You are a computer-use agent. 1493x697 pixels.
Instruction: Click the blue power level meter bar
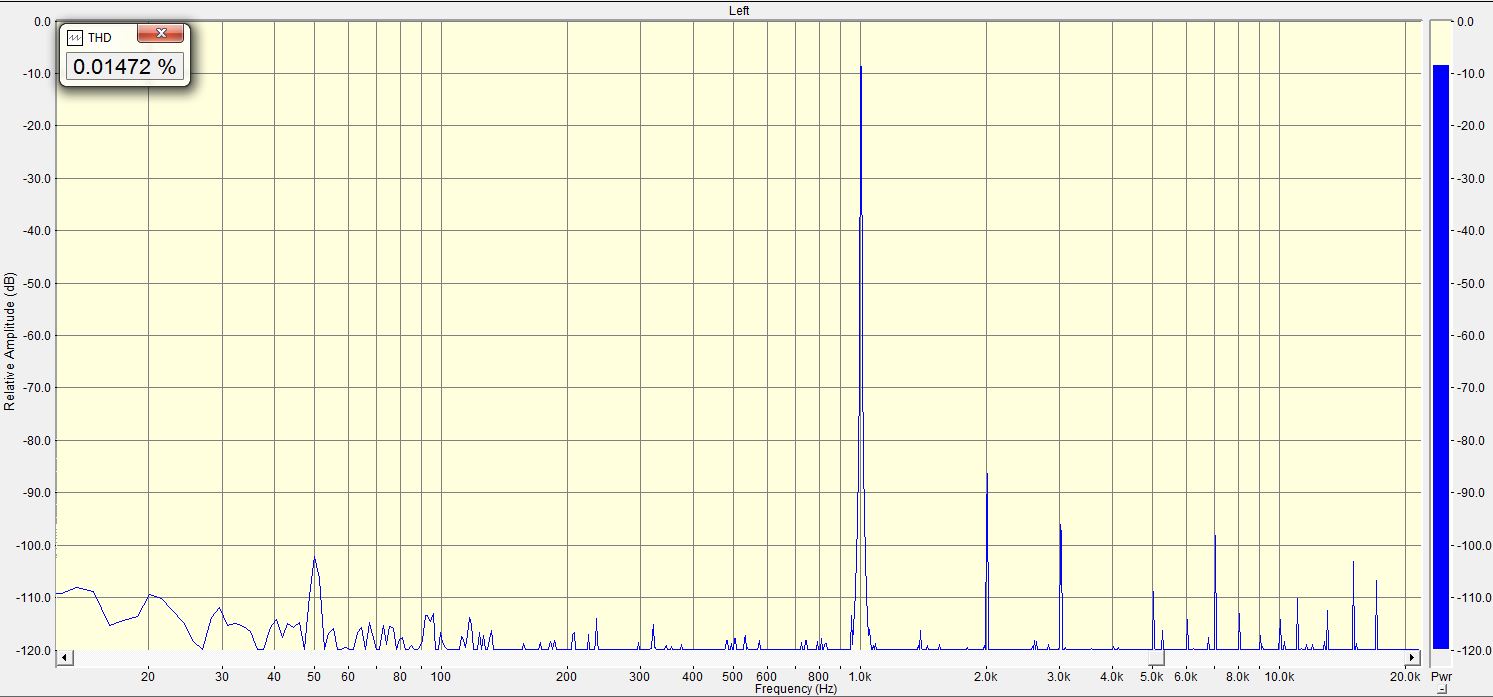tap(1440, 357)
